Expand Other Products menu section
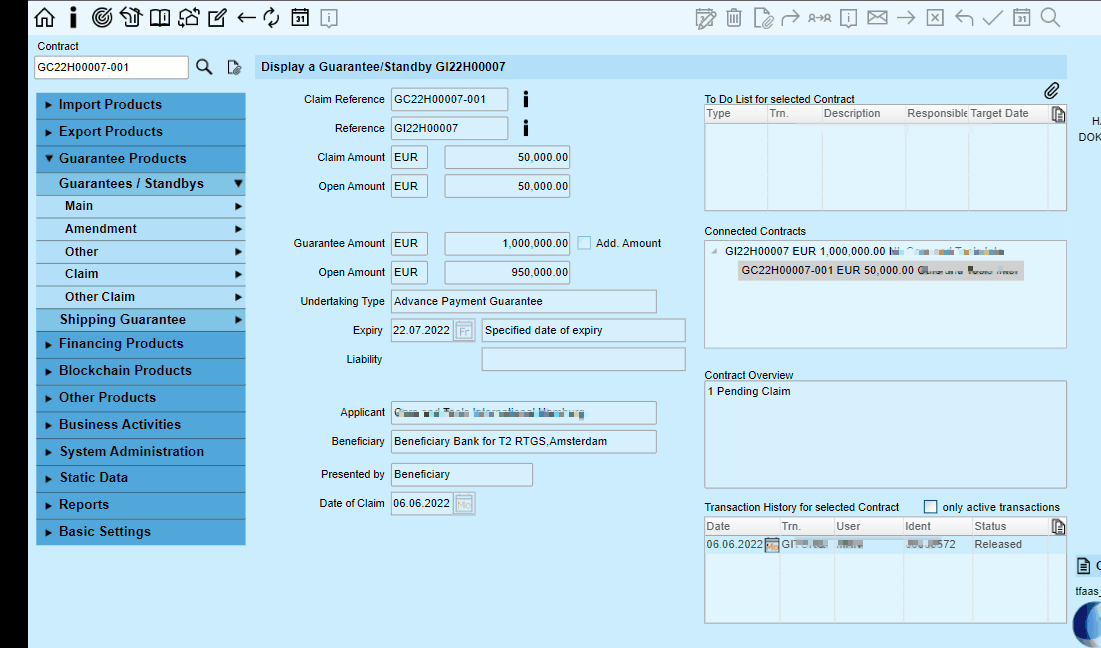This screenshot has height=648, width=1101. click(x=140, y=398)
